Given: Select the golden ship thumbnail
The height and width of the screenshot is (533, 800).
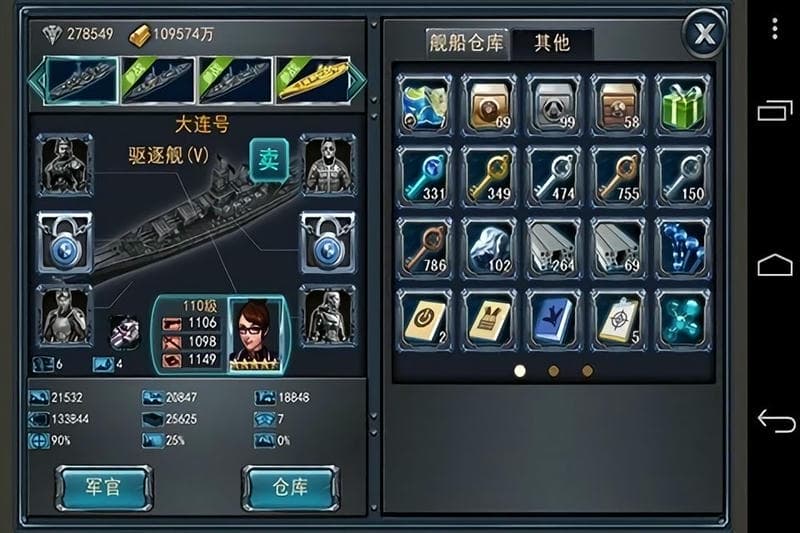Looking at the screenshot, I should click(x=313, y=80).
